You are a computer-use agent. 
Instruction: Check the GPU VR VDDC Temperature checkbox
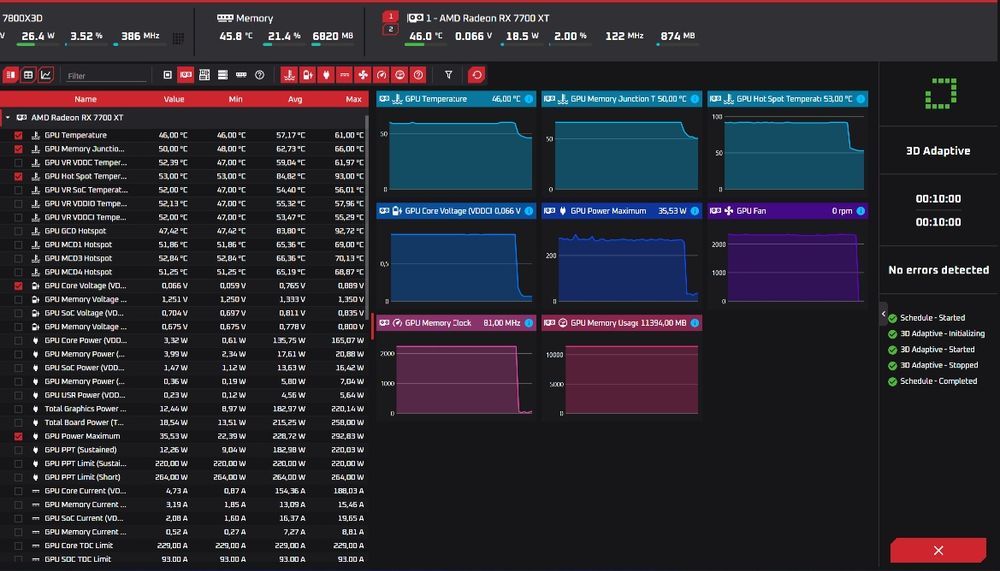[18, 163]
